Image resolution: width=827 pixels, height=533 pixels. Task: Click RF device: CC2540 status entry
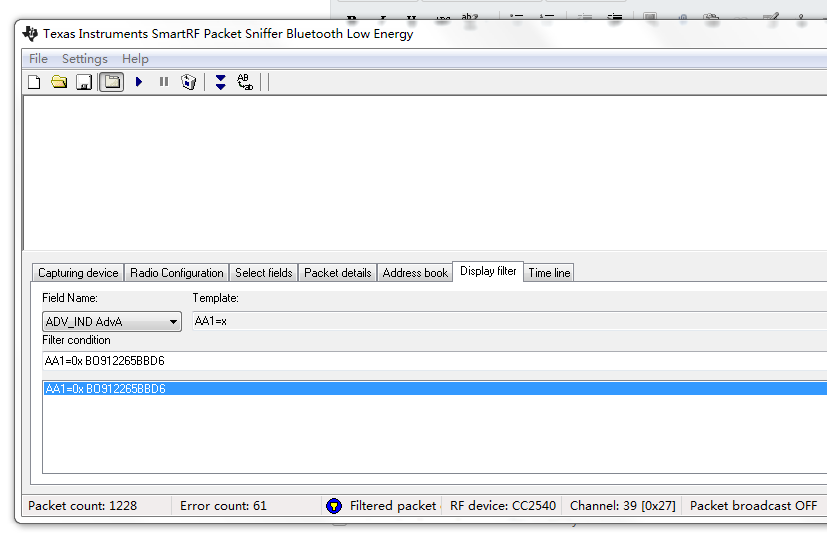pos(503,506)
